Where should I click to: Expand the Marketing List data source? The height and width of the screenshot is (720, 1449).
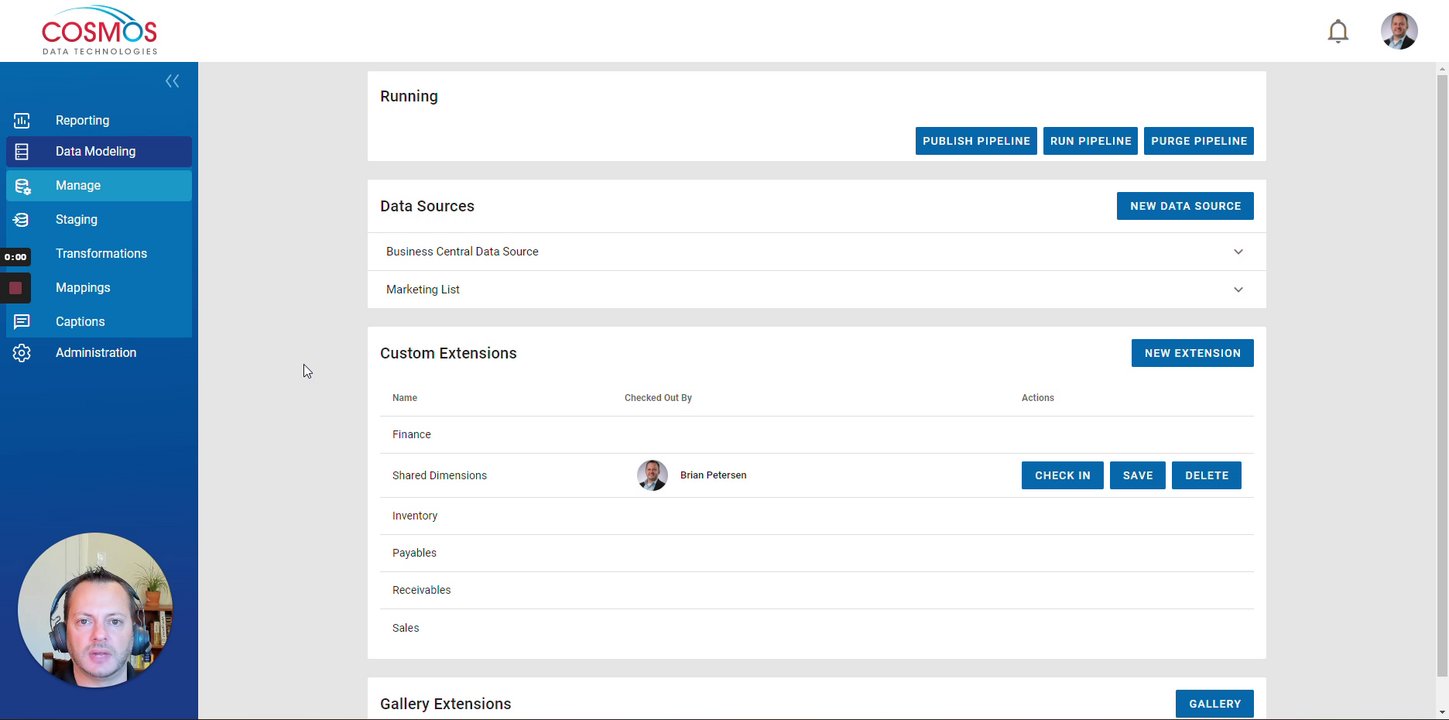coord(1238,290)
